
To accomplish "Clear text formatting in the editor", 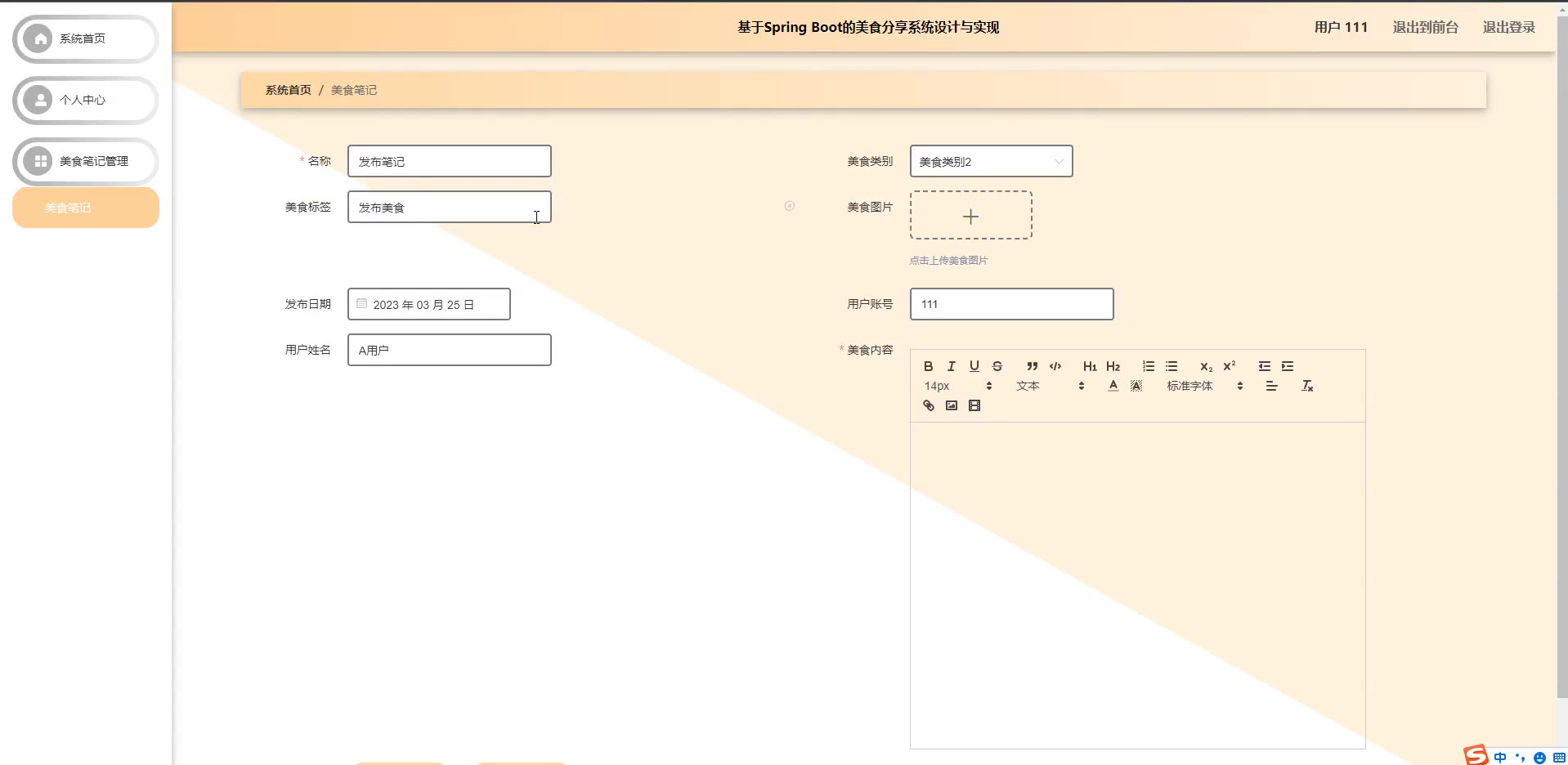I will 1307,386.
